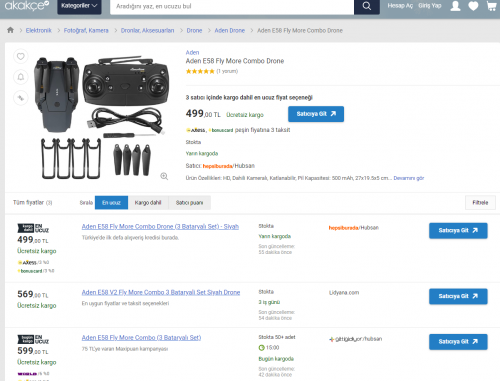
Task: Click Satıcıya Git for Lidyana.com offer
Action: (458, 296)
